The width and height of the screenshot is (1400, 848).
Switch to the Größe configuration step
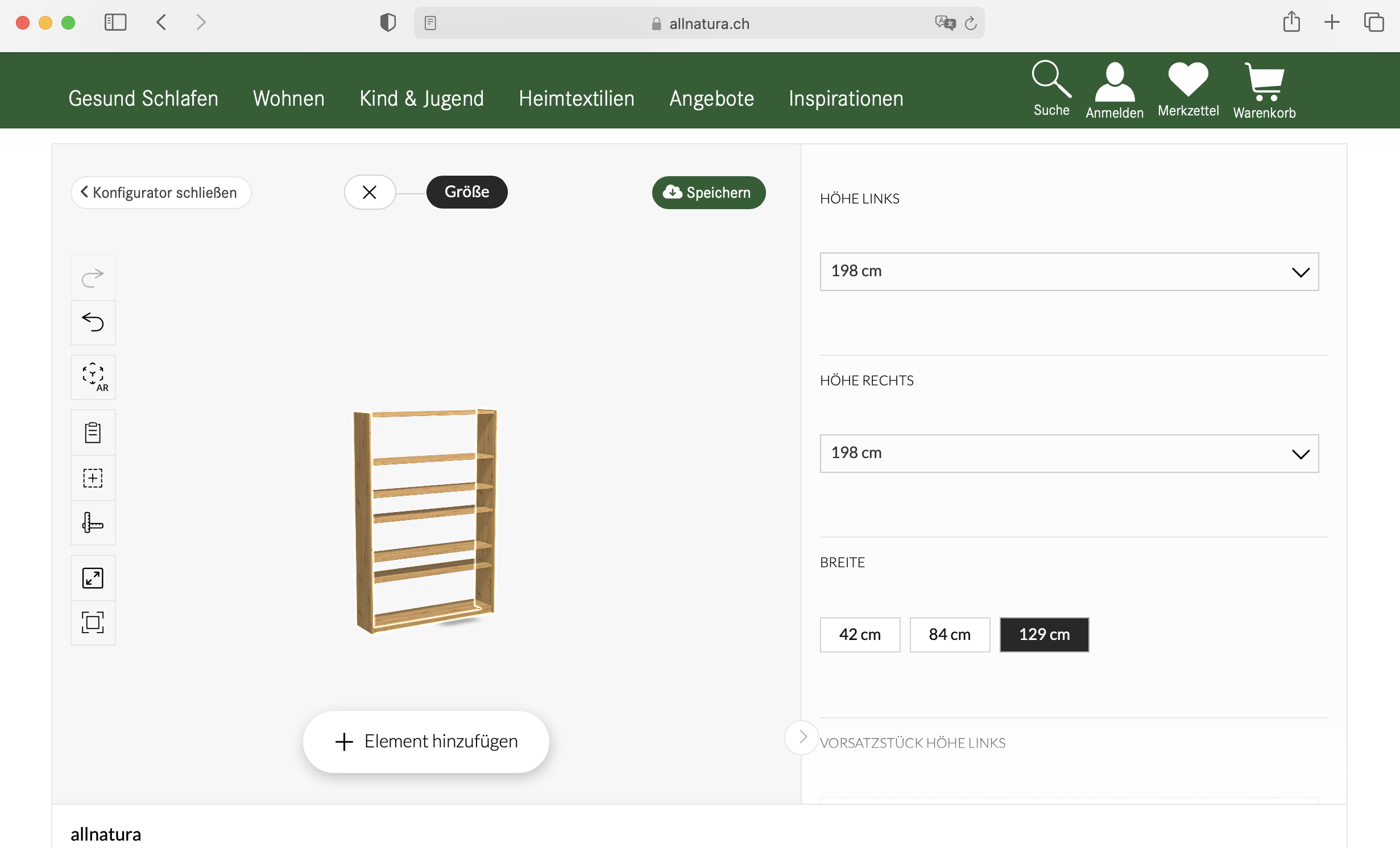466,192
